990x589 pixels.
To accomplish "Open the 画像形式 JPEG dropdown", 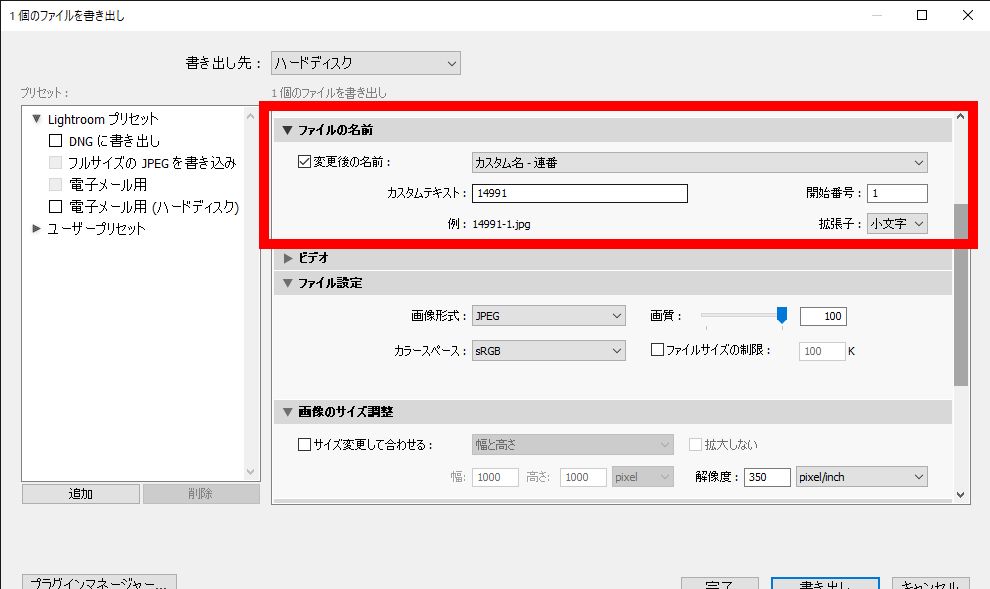I will pyautogui.click(x=548, y=316).
